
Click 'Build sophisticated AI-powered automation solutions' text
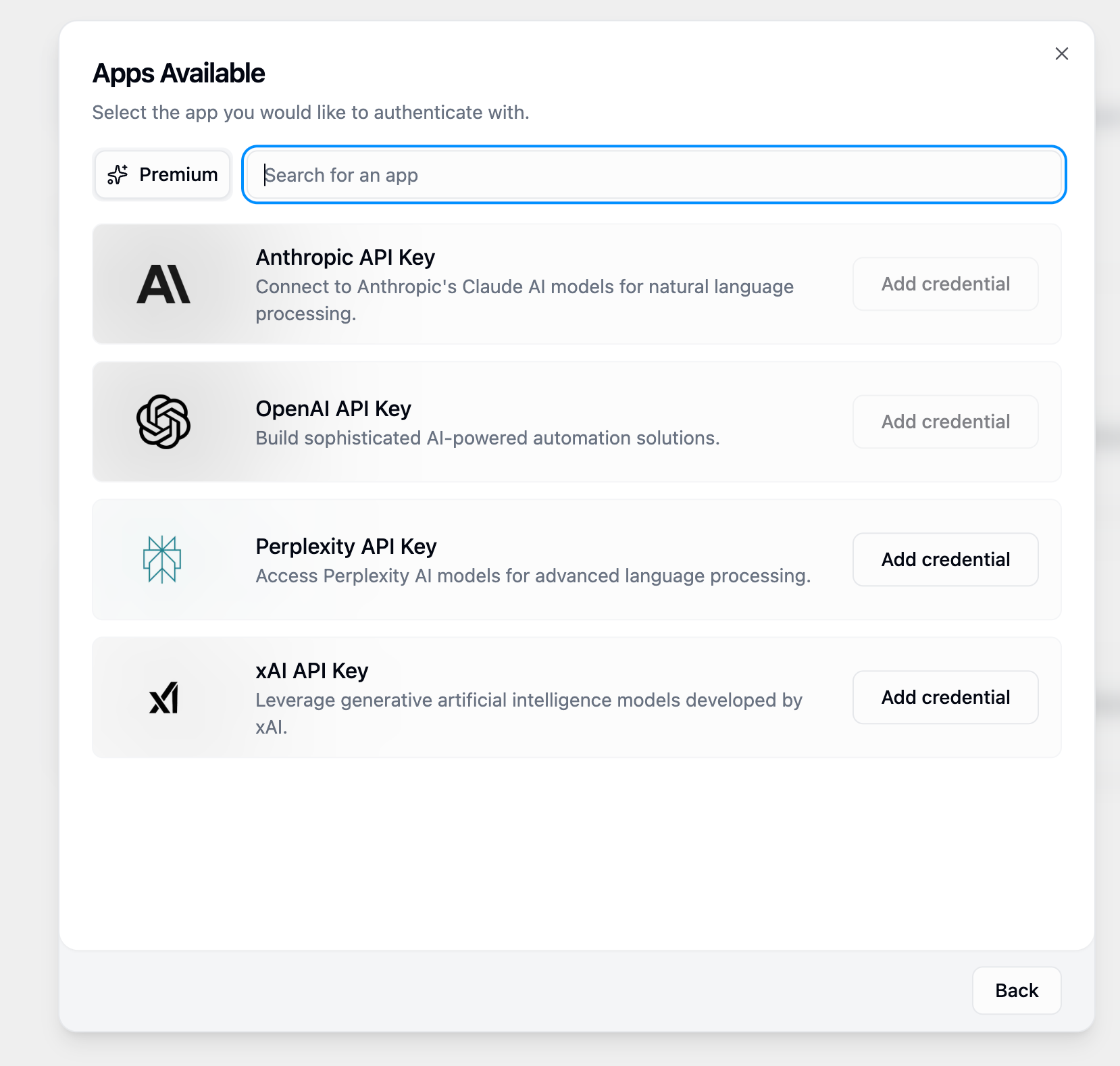487,438
